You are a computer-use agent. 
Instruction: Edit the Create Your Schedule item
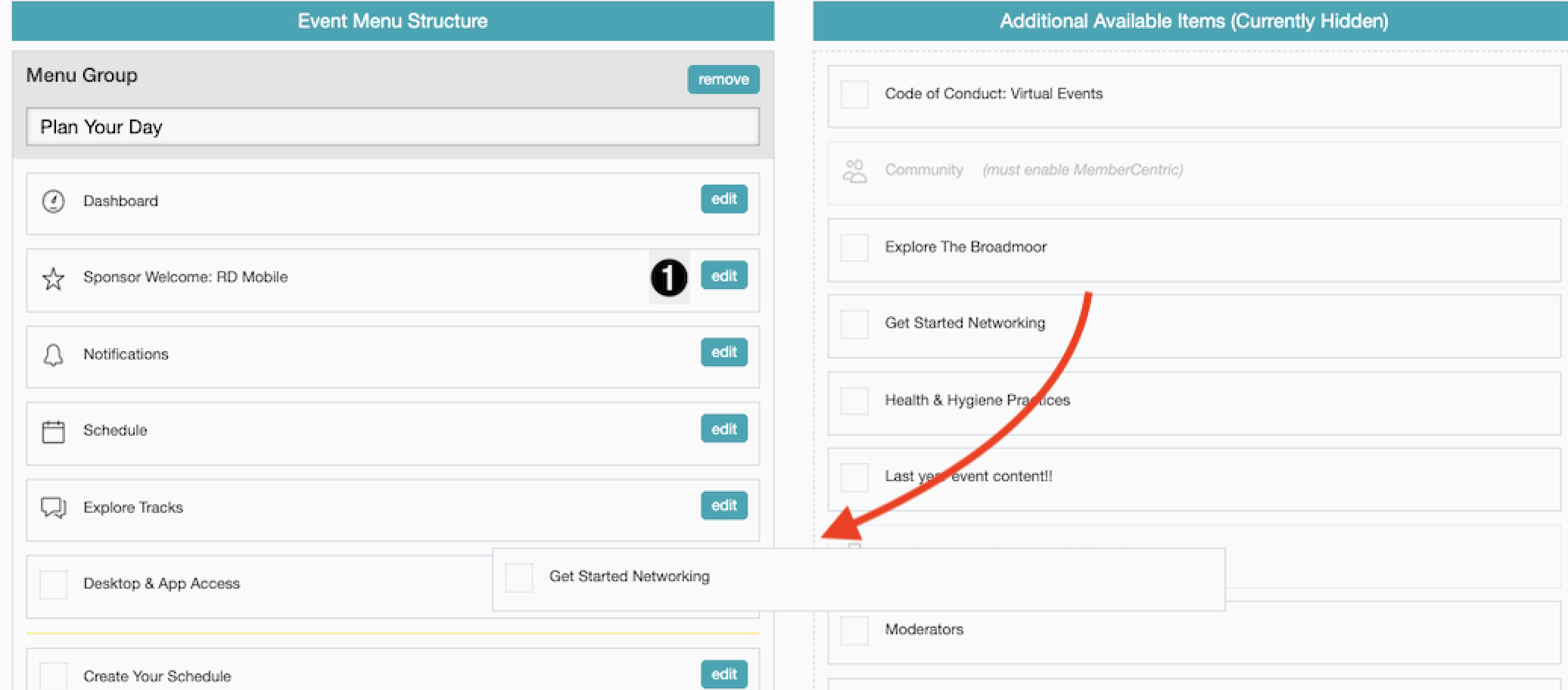724,674
